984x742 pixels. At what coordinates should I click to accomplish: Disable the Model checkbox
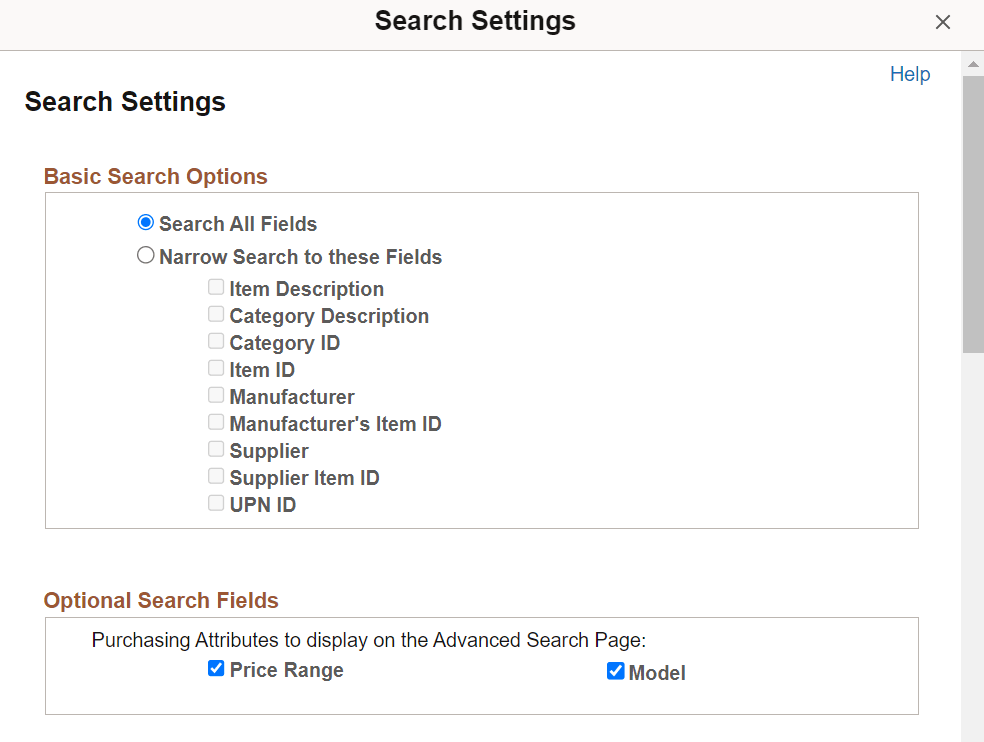(x=615, y=670)
